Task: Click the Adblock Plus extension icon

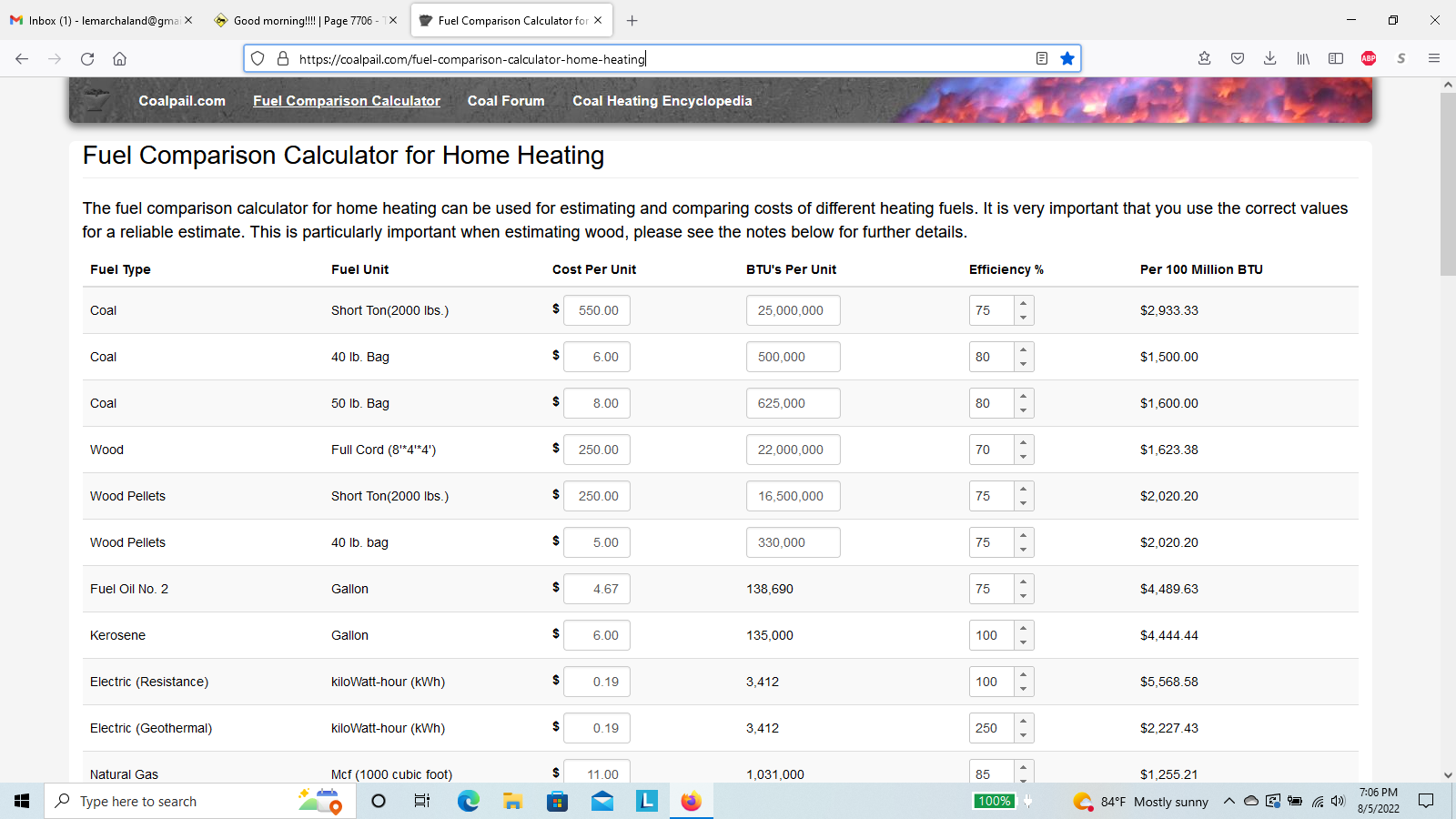Action: pyautogui.click(x=1368, y=59)
